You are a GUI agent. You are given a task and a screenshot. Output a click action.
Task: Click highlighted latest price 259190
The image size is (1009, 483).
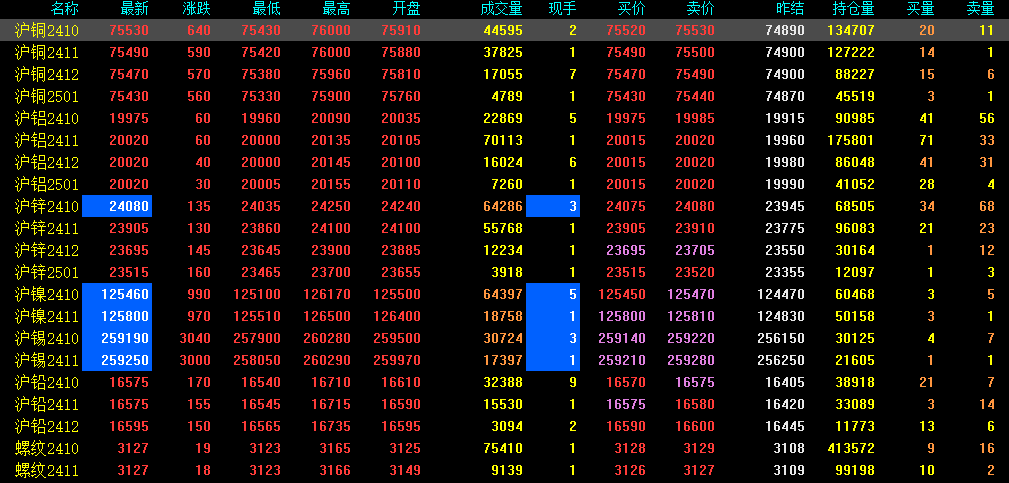(117, 338)
